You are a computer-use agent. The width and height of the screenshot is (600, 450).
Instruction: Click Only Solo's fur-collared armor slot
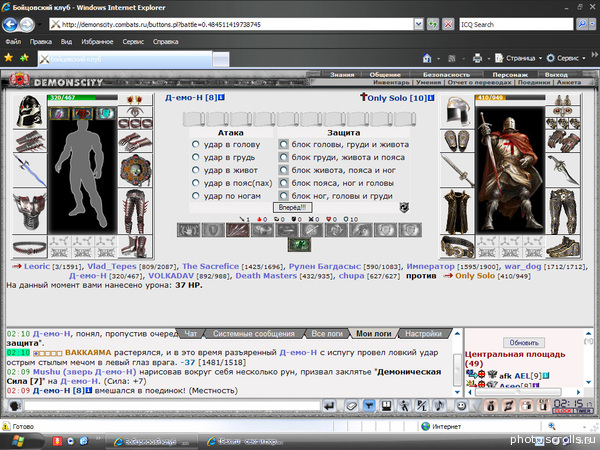[x=457, y=211]
